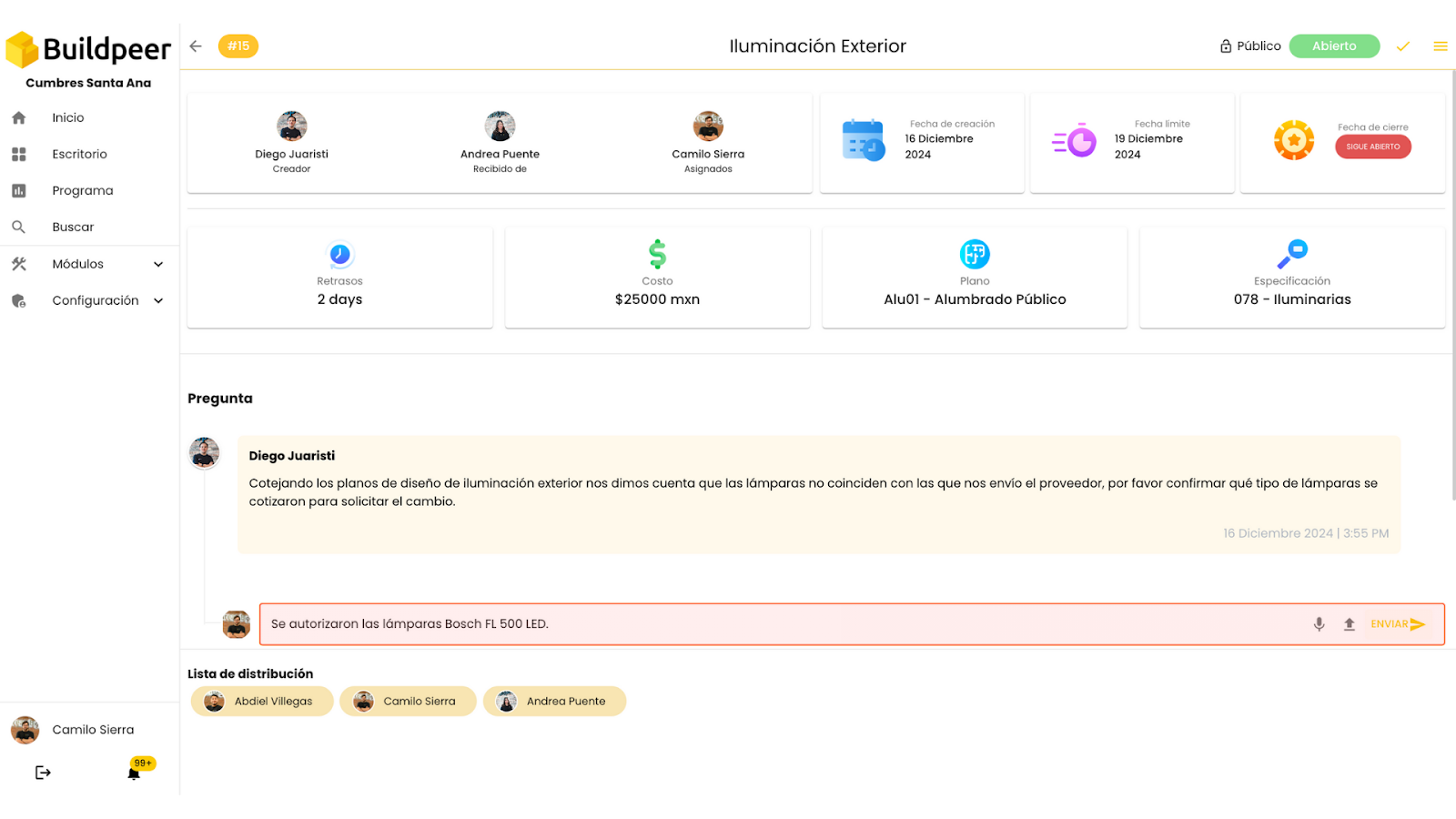
Task: Click the logout icon
Action: pos(43,773)
